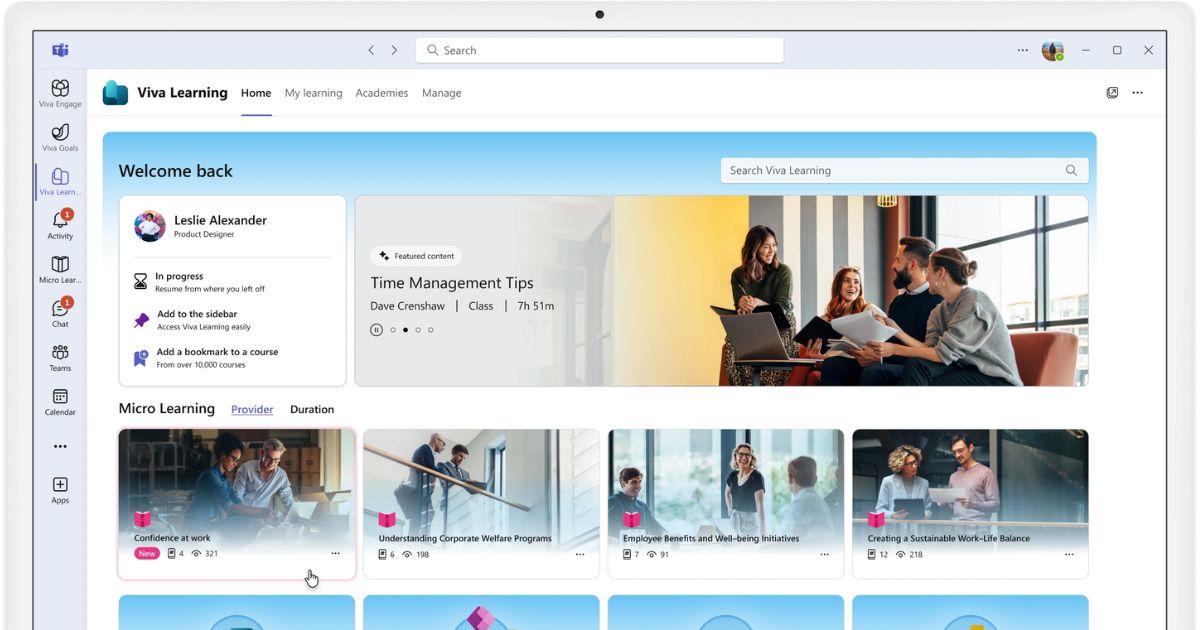Select the Duration filter option

[312, 409]
